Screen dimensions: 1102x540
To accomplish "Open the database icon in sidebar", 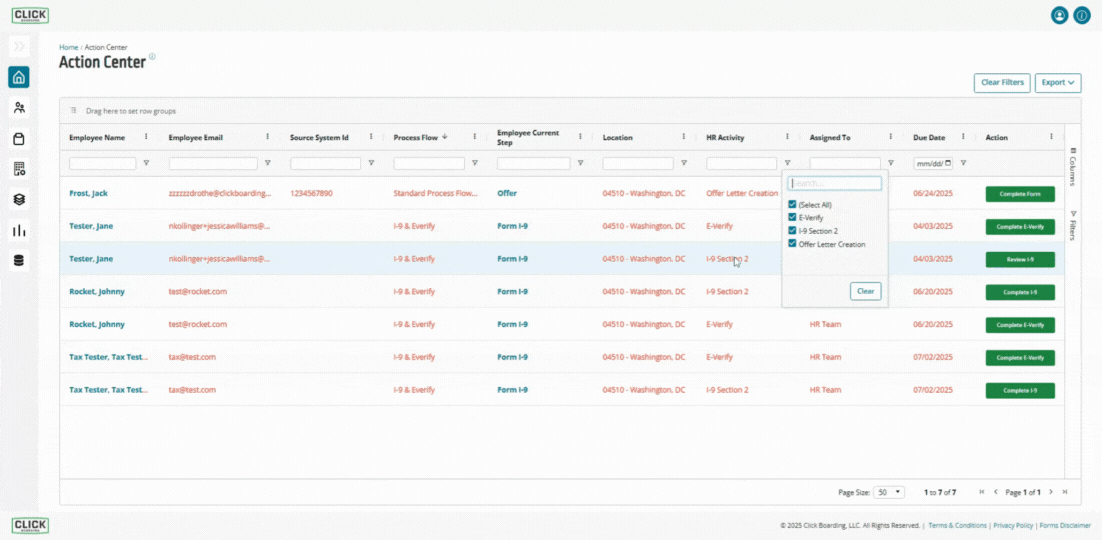I will tap(19, 261).
